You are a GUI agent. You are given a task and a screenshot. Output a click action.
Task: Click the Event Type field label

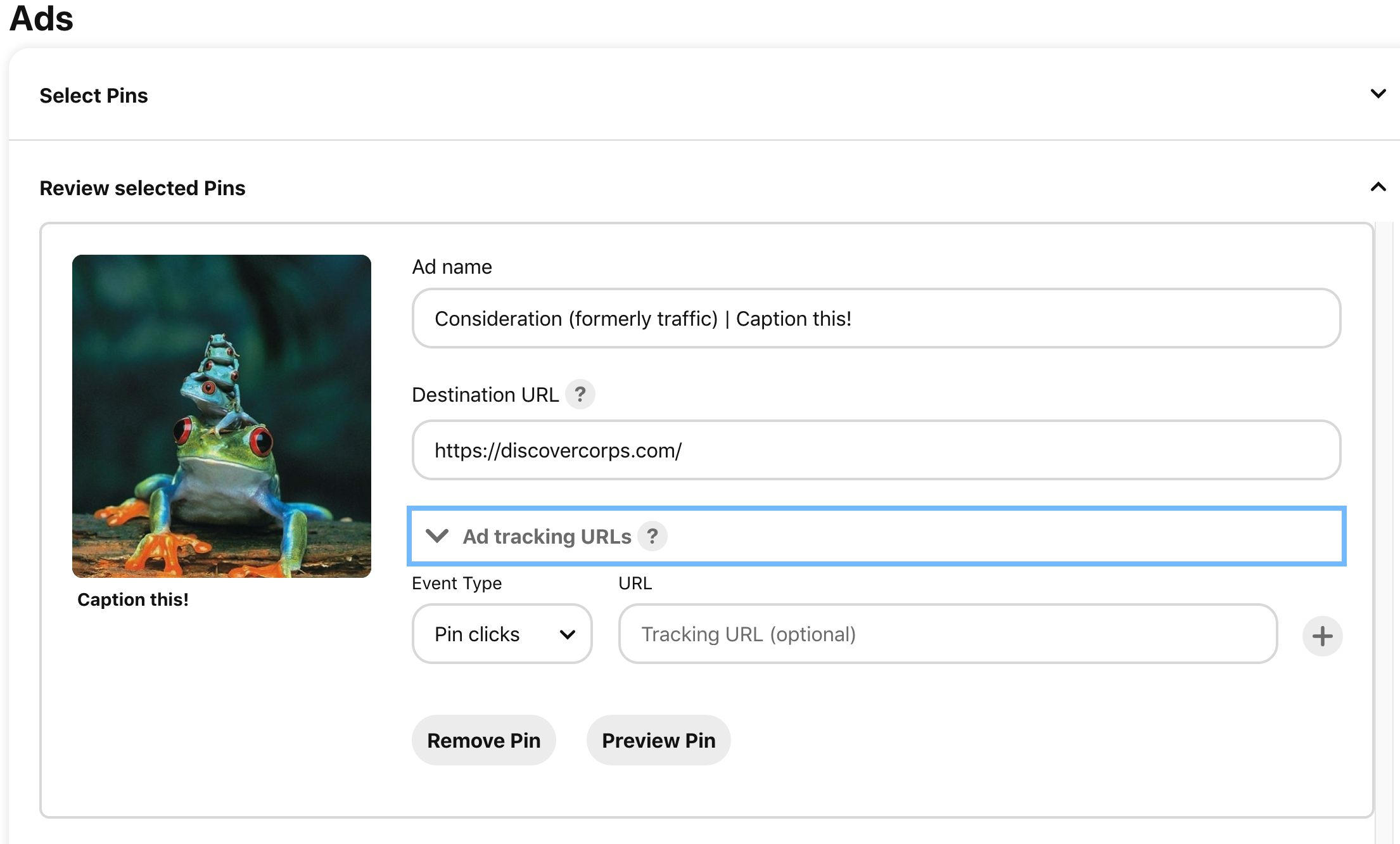(x=456, y=583)
